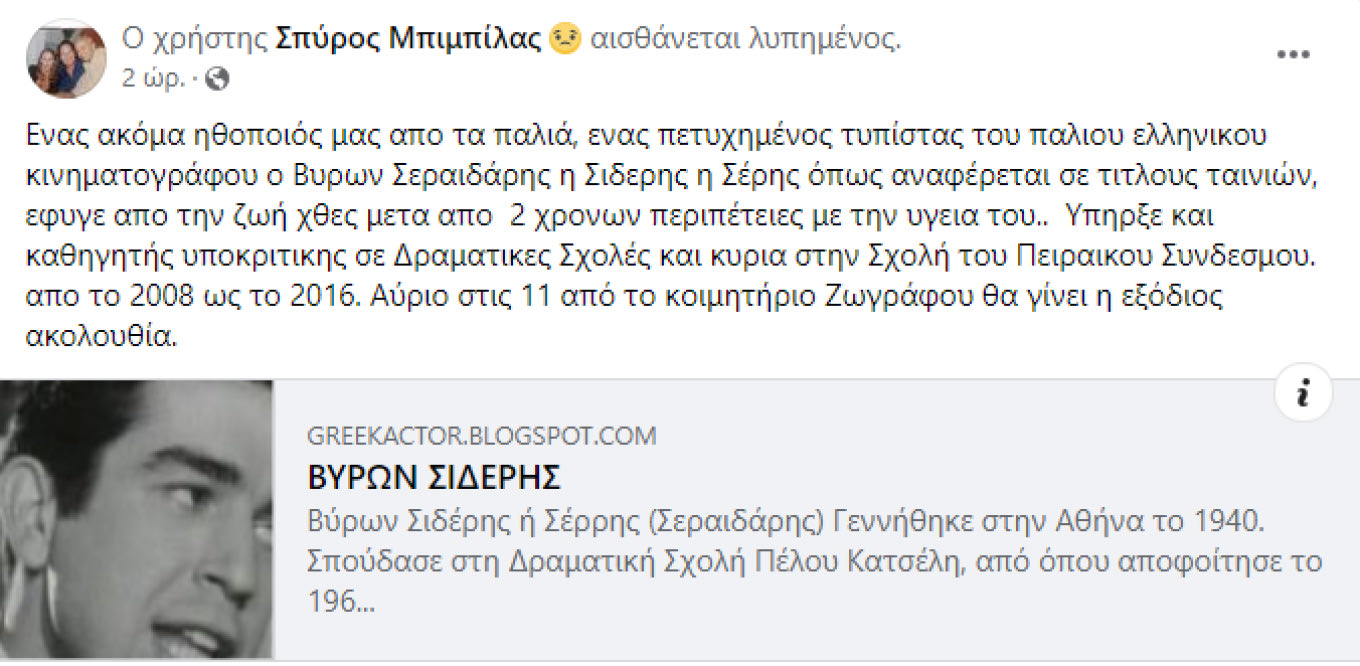This screenshot has height=666, width=1360.
Task: Click the globe public audience icon
Action: pyautogui.click(x=217, y=79)
